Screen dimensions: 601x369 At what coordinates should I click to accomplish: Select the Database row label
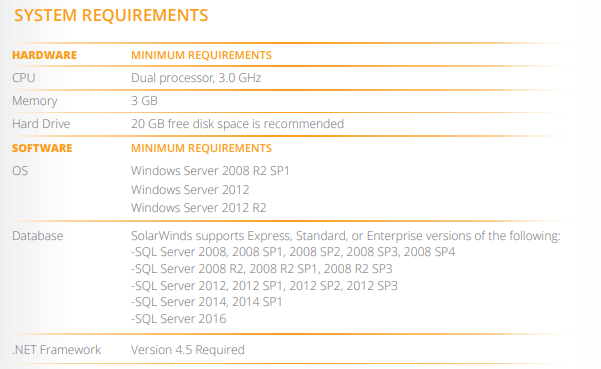38,236
